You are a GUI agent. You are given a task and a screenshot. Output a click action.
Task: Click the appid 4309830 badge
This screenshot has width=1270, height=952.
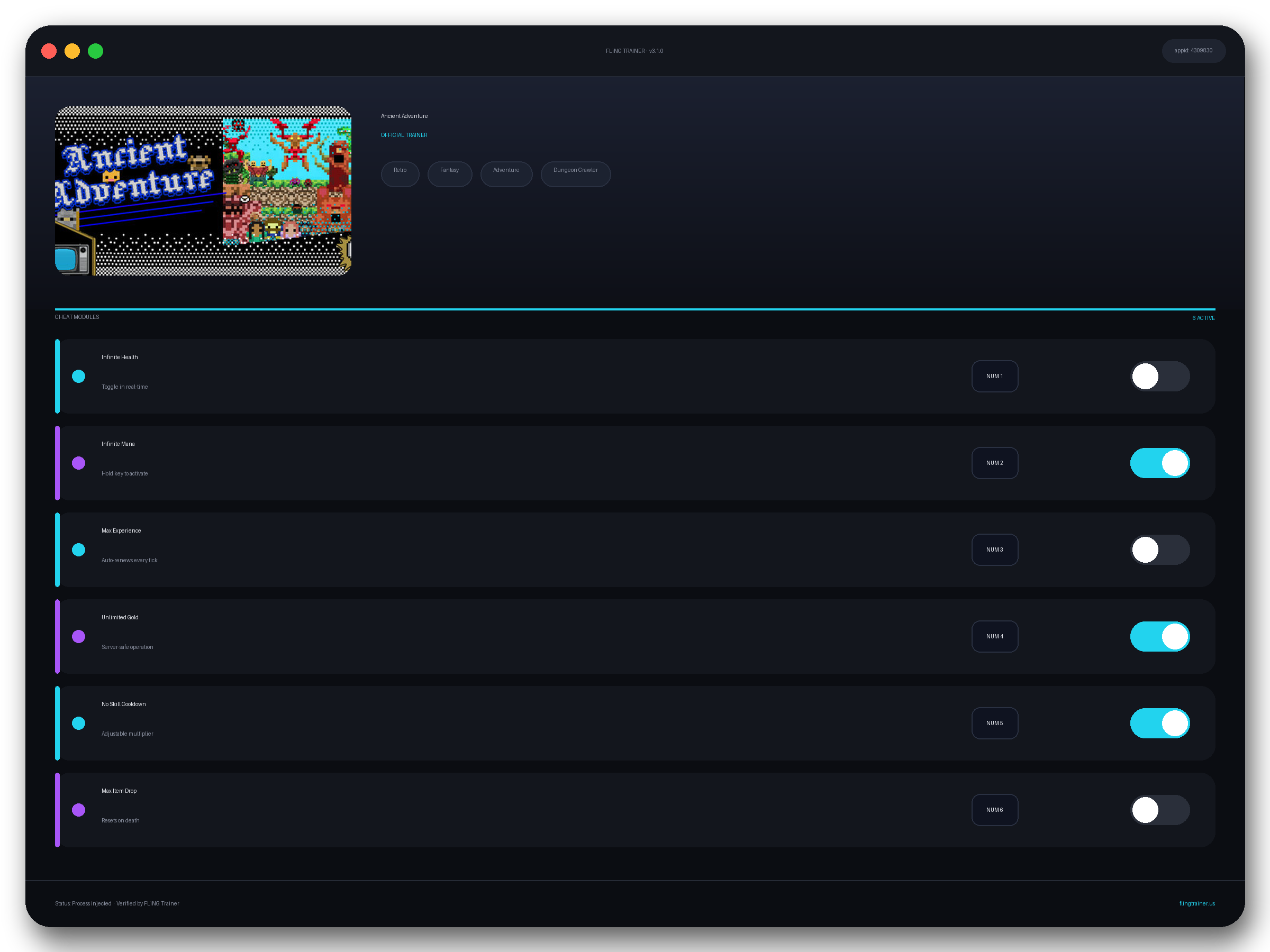tap(1193, 50)
